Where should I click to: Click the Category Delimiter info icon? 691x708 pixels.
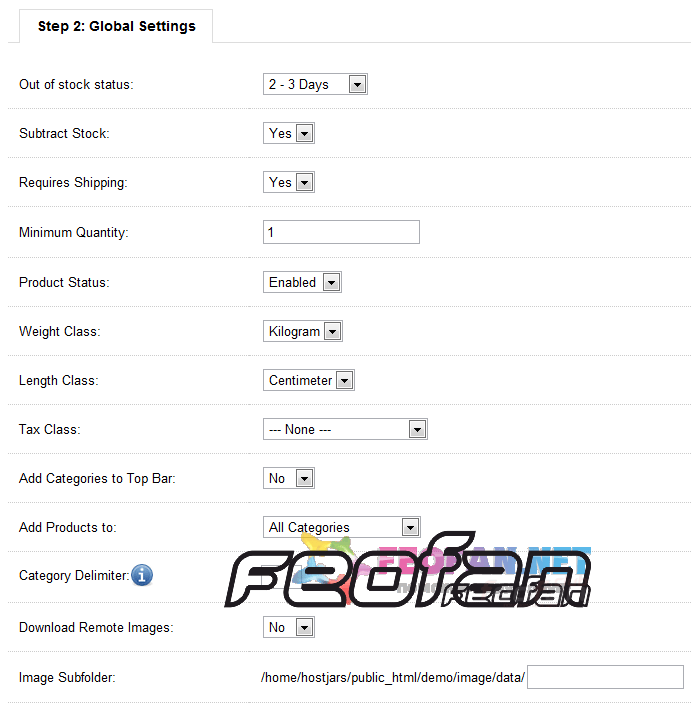(x=142, y=575)
